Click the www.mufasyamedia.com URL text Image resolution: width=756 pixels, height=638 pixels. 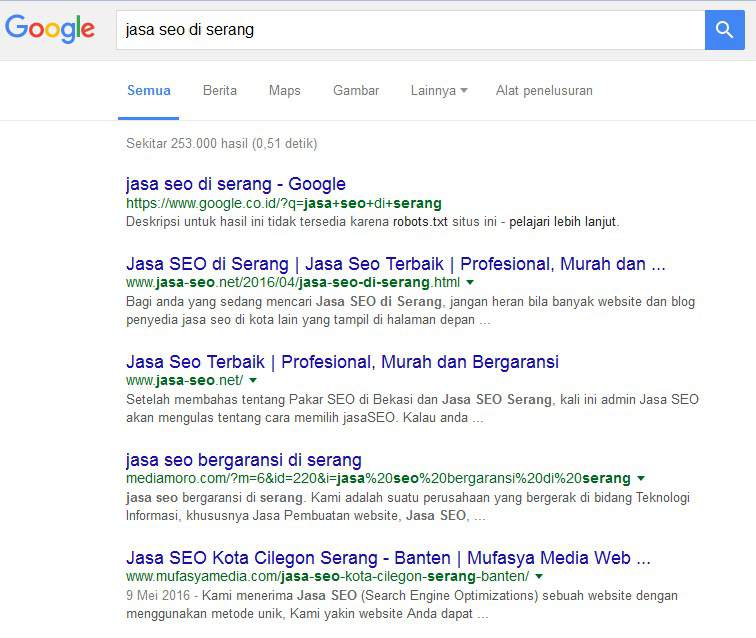[327, 576]
